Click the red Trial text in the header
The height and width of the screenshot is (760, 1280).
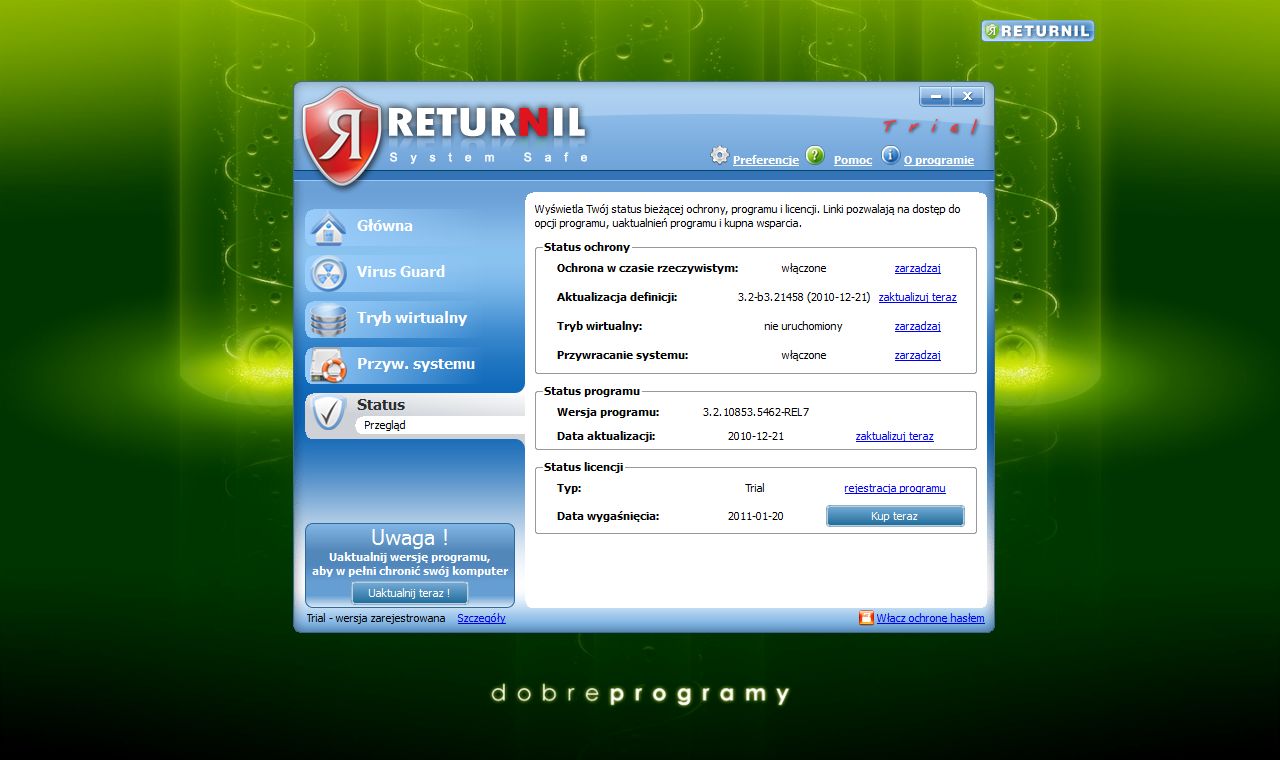click(930, 127)
